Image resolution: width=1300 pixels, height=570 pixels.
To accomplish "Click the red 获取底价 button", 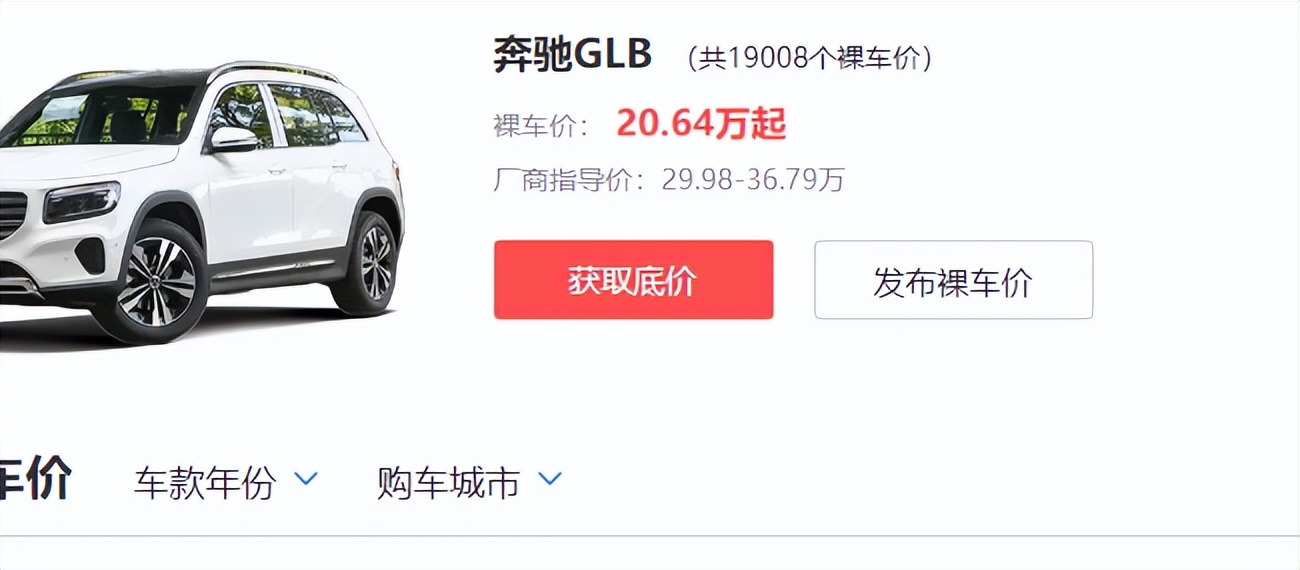I will point(633,280).
